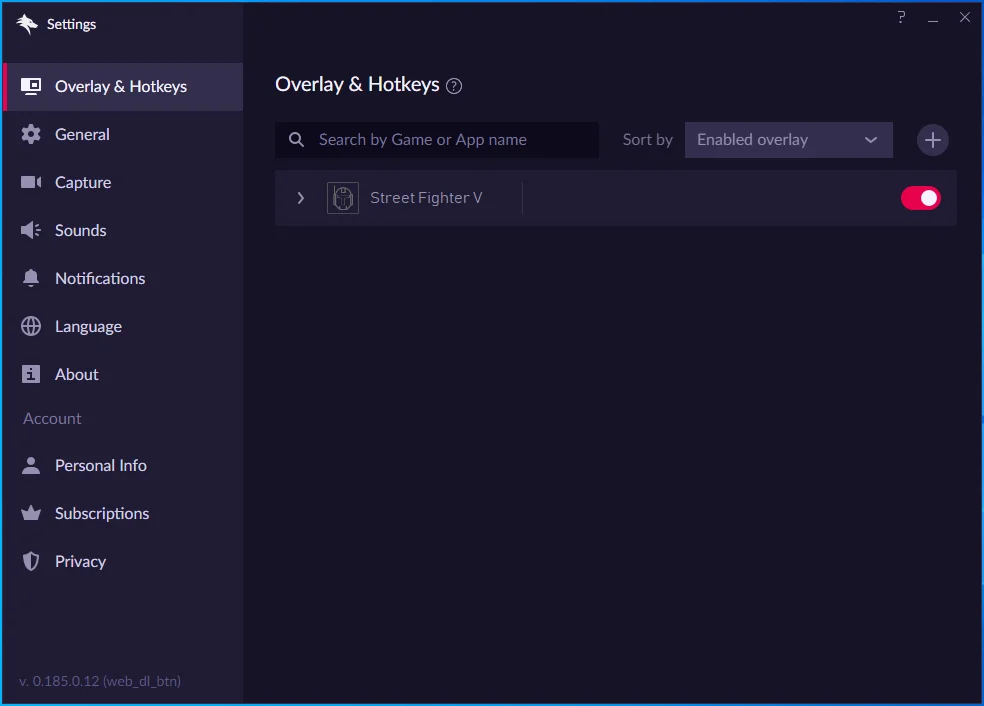Click the Overwolf wolf logo icon

27,24
